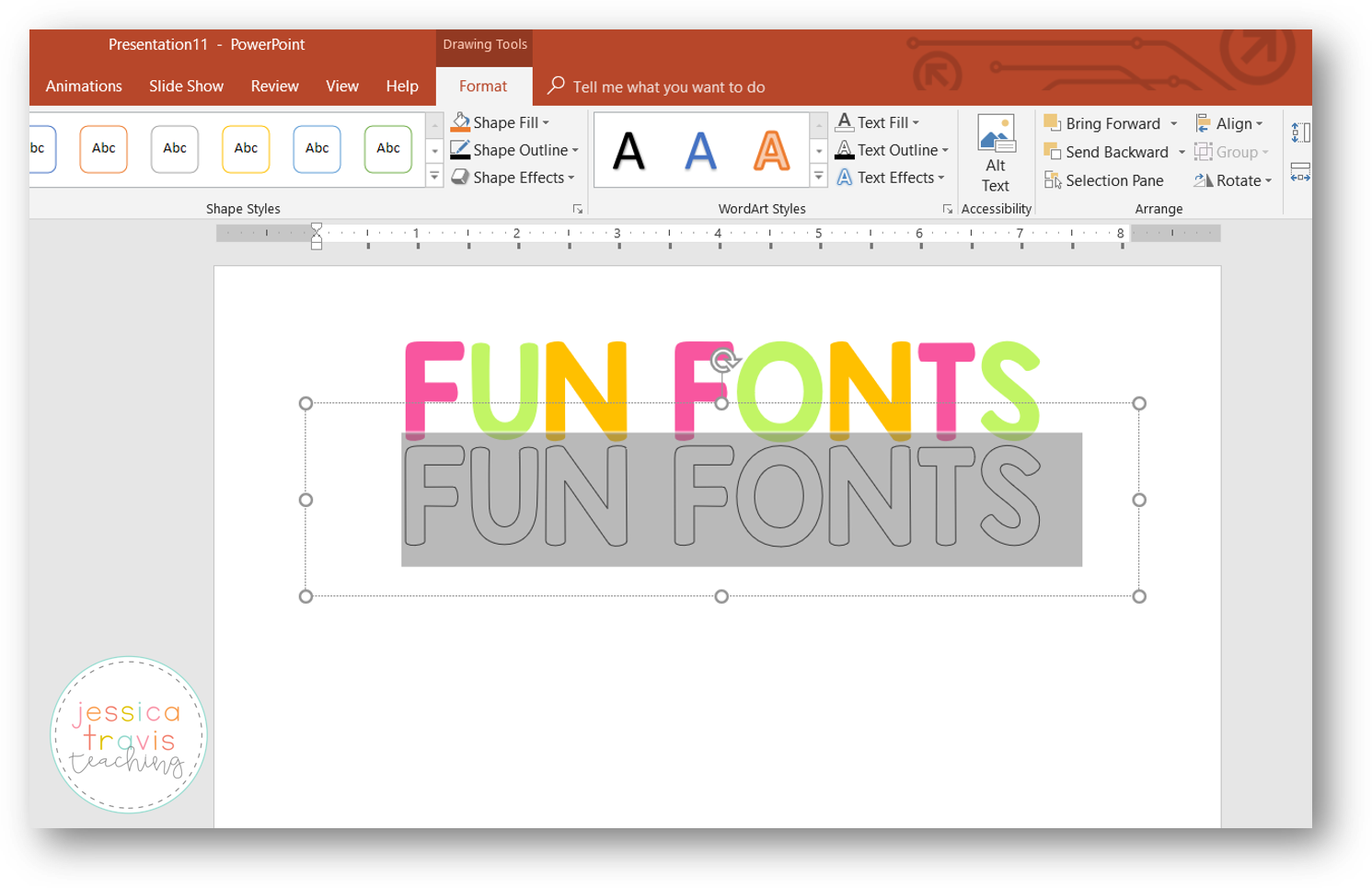Click the right-middle sizing handle of text box
The width and height of the screenshot is (1372, 888).
1139,500
